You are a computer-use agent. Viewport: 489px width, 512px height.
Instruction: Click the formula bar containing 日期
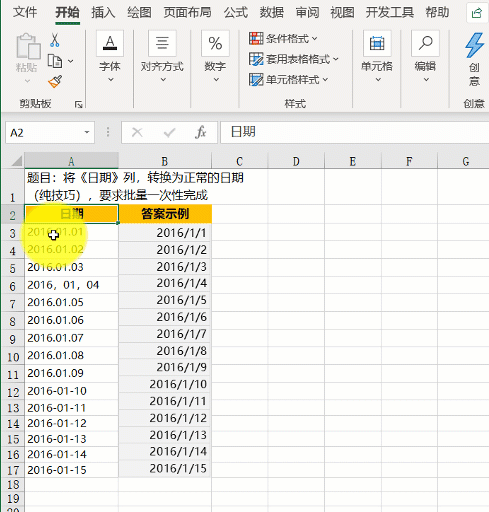tap(355, 132)
